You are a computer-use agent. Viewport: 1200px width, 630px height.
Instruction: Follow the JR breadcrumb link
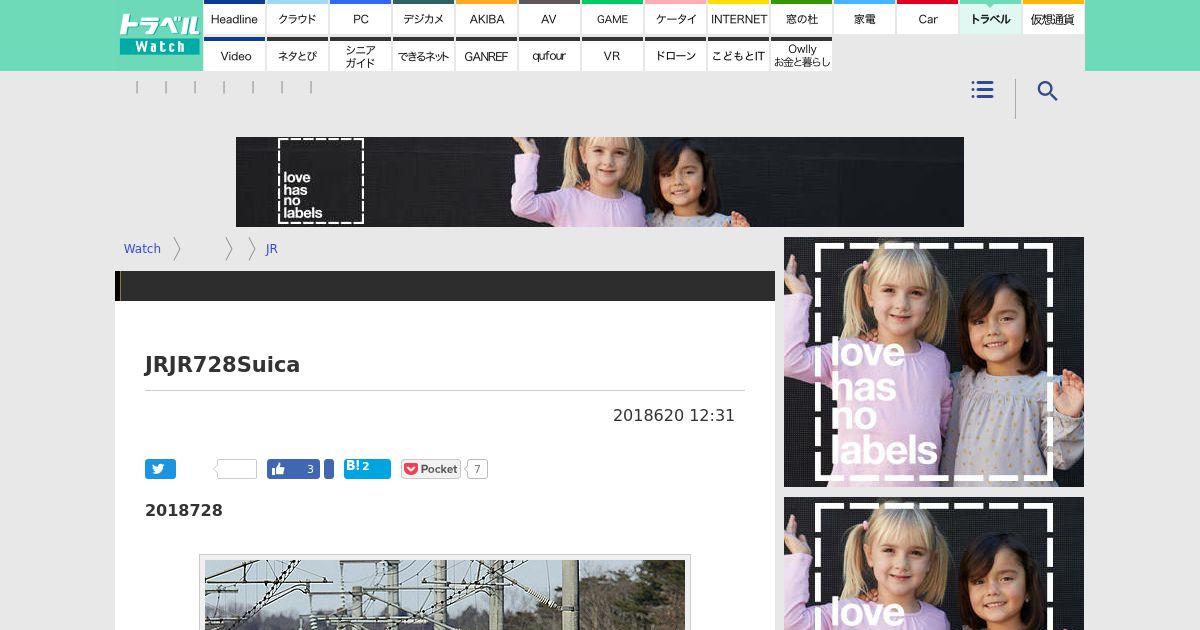[x=271, y=249]
